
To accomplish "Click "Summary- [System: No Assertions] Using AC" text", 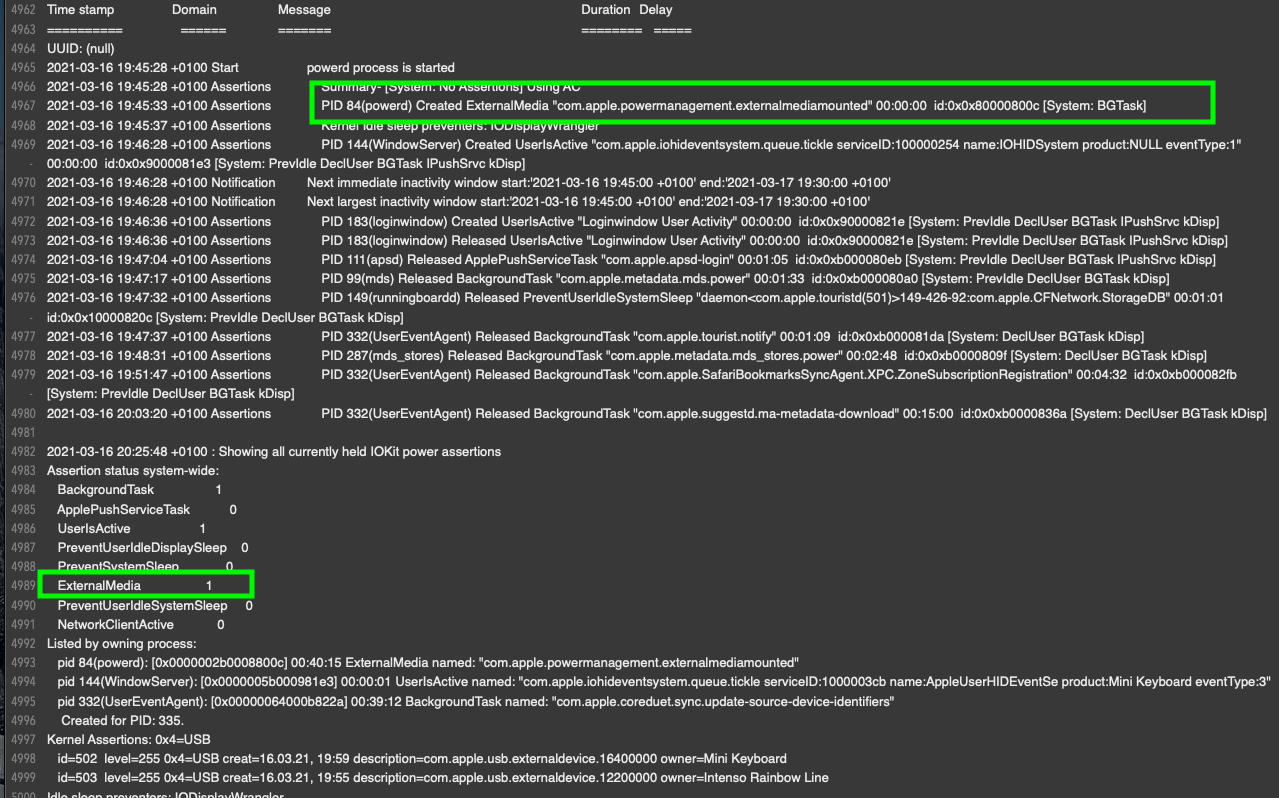I will 450,87.
